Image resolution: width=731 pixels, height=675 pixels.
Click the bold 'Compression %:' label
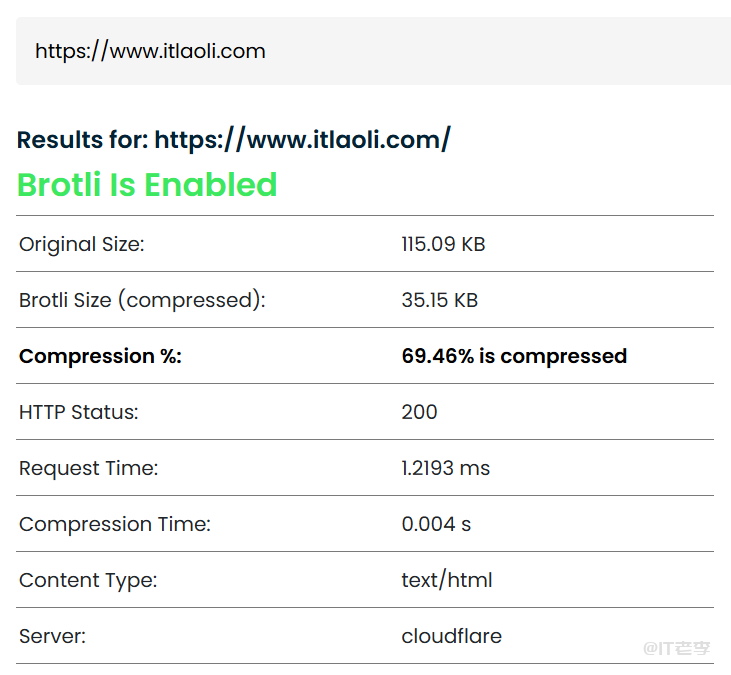[100, 356]
